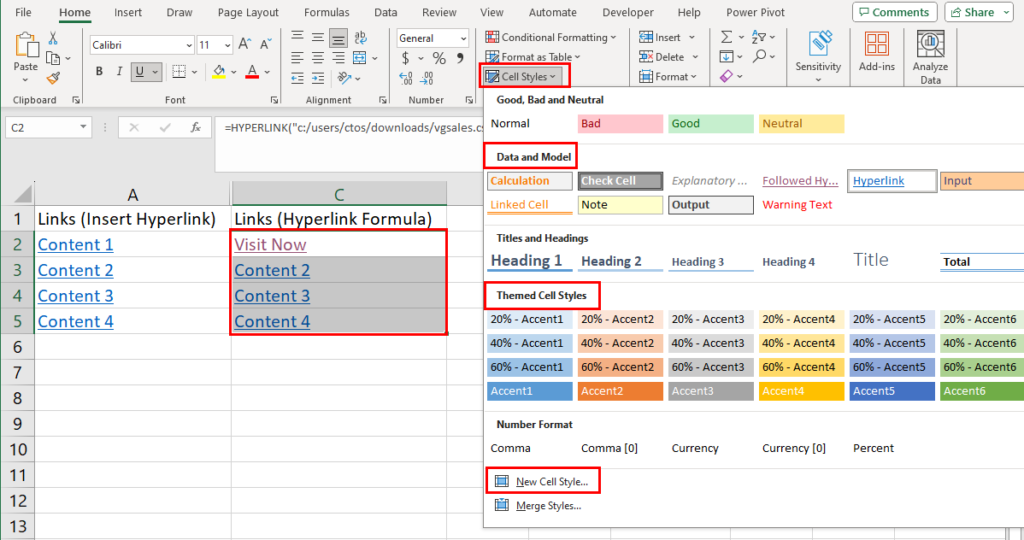Click the Orientation text angle icon
This screenshot has height=540, width=1024.
point(344,78)
